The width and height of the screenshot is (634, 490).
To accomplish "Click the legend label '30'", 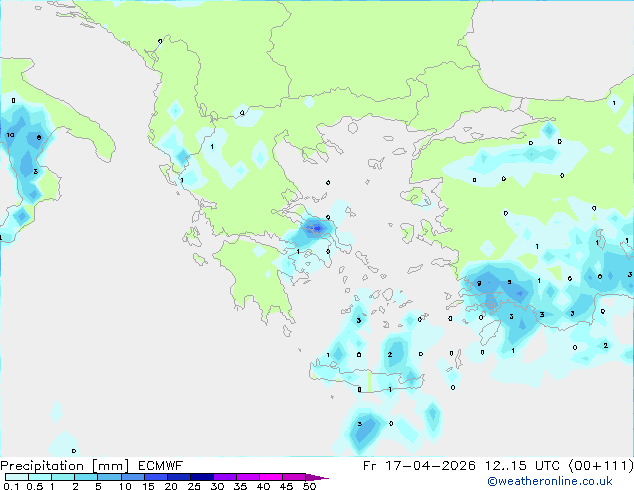I will coord(217,486).
